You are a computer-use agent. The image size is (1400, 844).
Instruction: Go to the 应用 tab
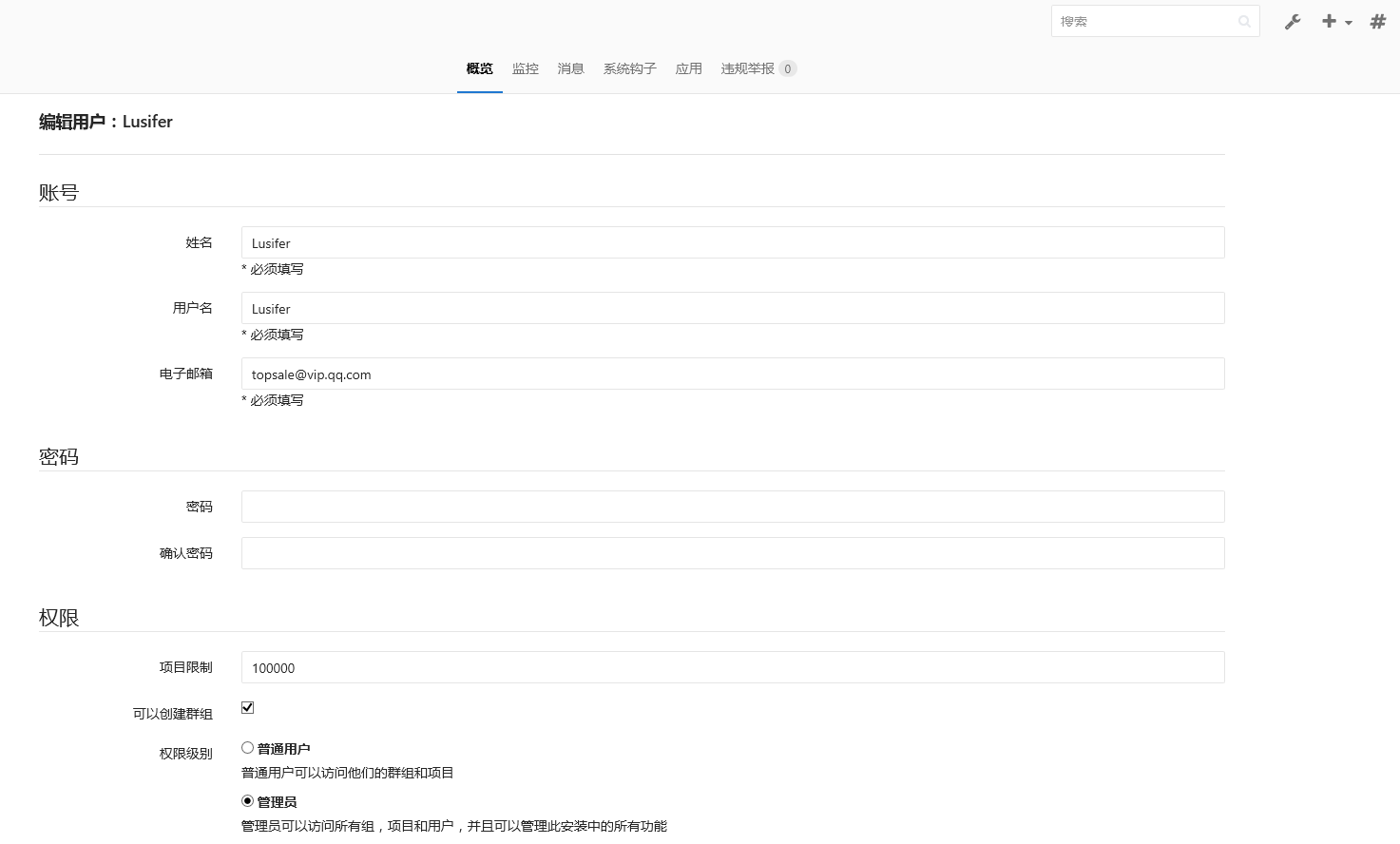689,68
